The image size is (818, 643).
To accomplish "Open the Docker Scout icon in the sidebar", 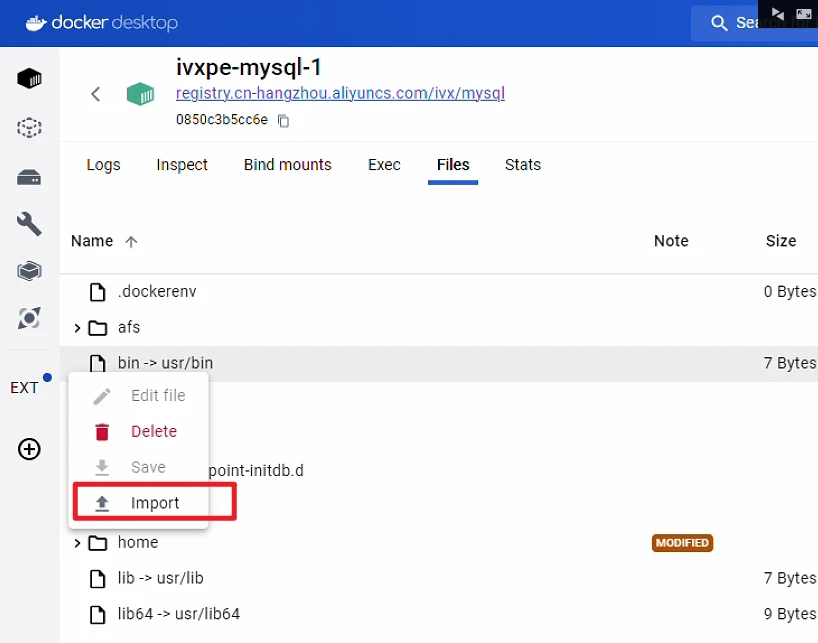I will tap(29, 318).
